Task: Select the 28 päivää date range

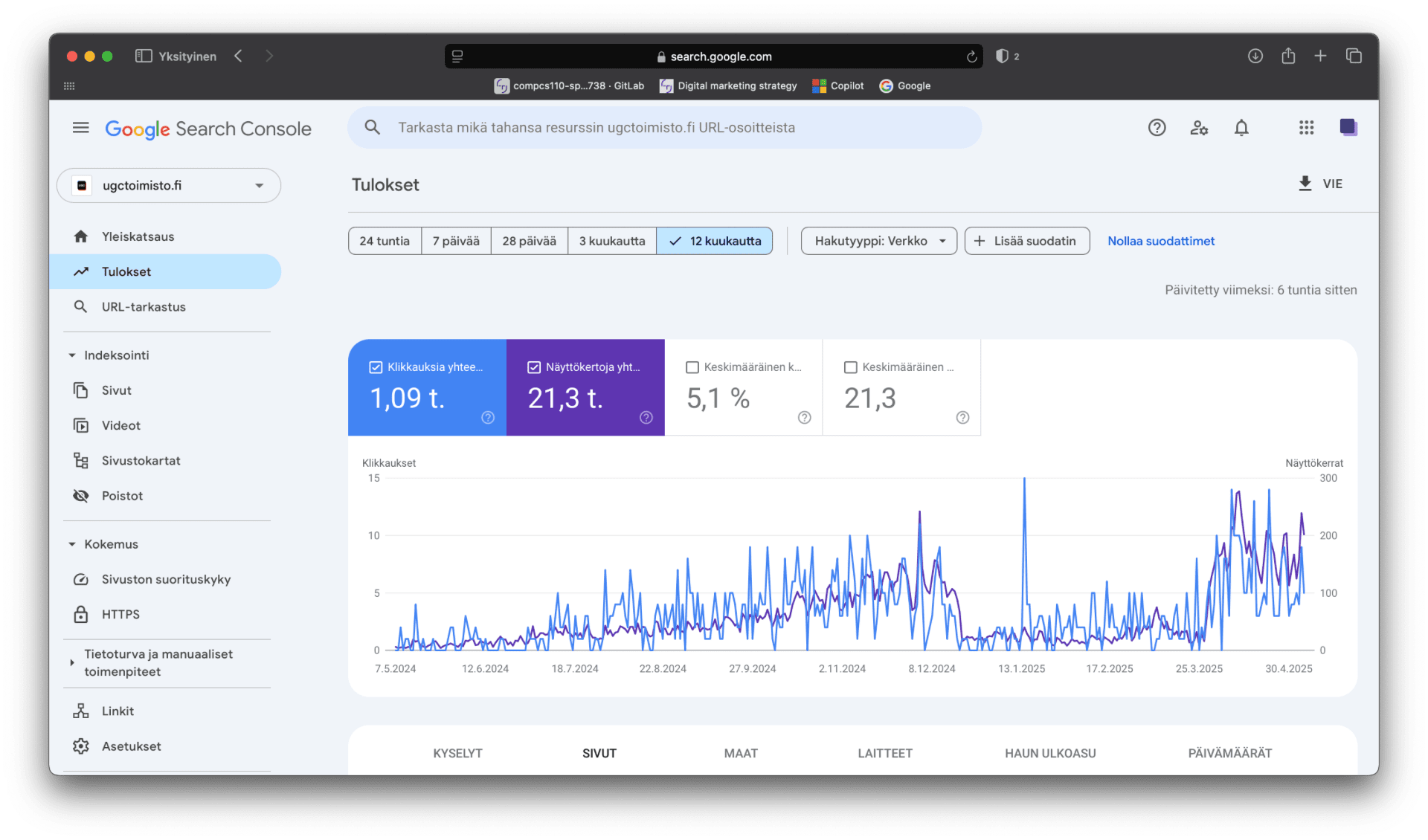Action: [529, 241]
